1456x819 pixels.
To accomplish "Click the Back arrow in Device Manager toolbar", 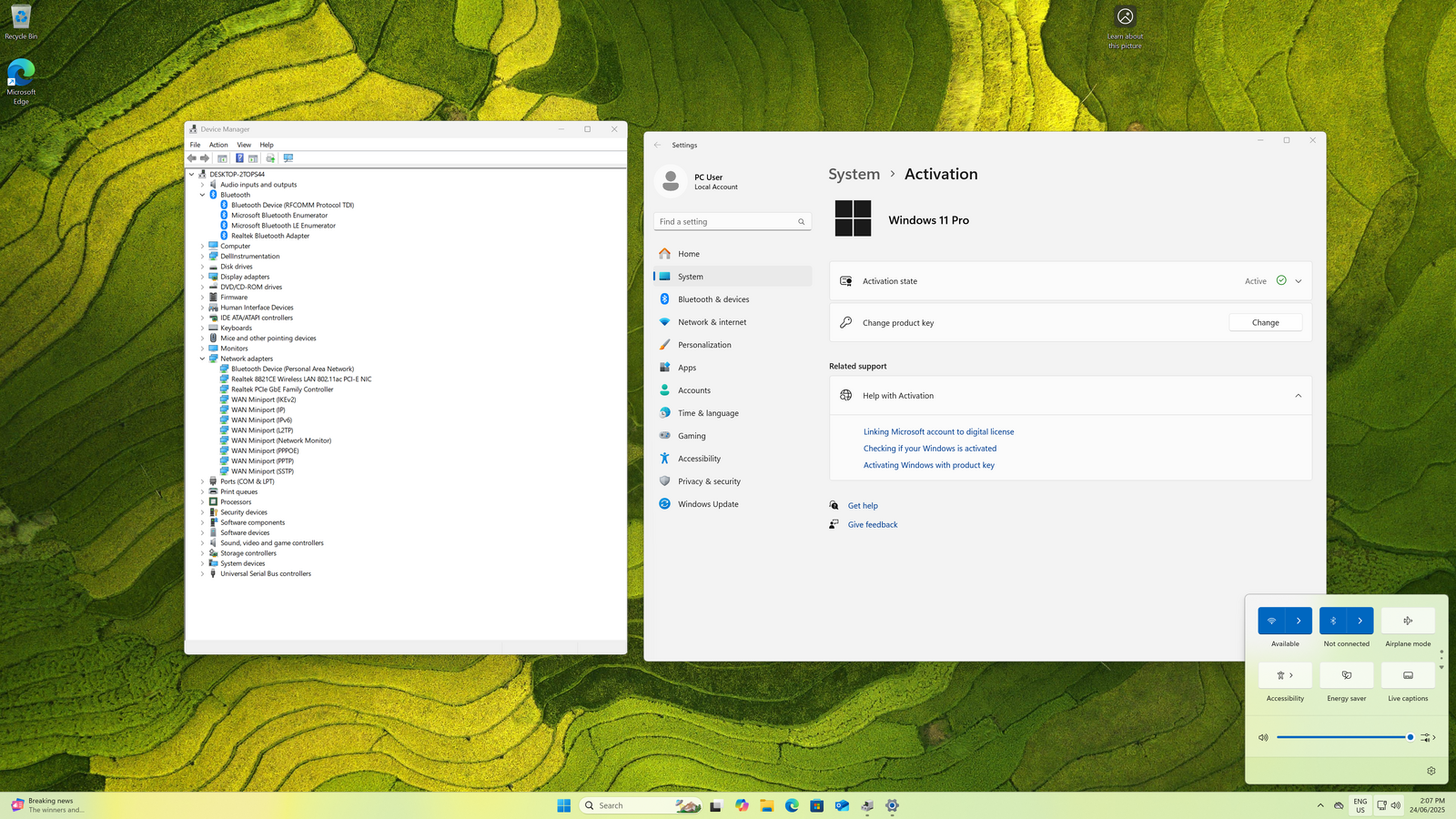I will 192,158.
